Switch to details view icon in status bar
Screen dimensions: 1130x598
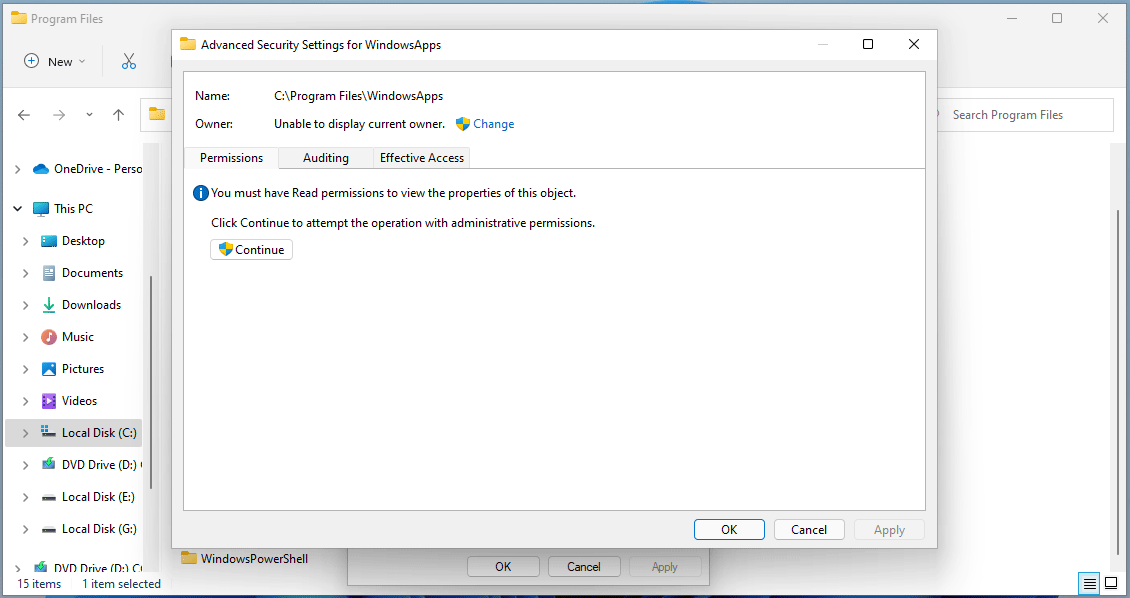point(1090,583)
